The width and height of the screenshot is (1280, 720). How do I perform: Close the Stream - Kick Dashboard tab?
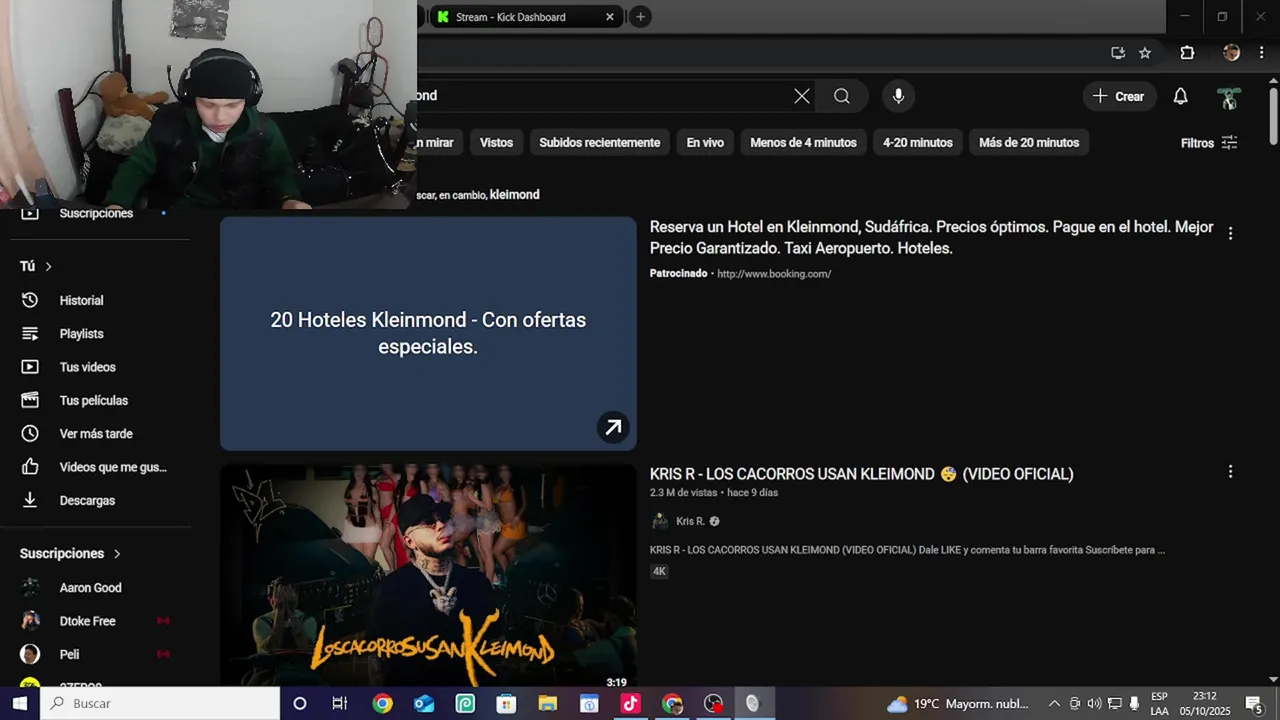pos(610,16)
